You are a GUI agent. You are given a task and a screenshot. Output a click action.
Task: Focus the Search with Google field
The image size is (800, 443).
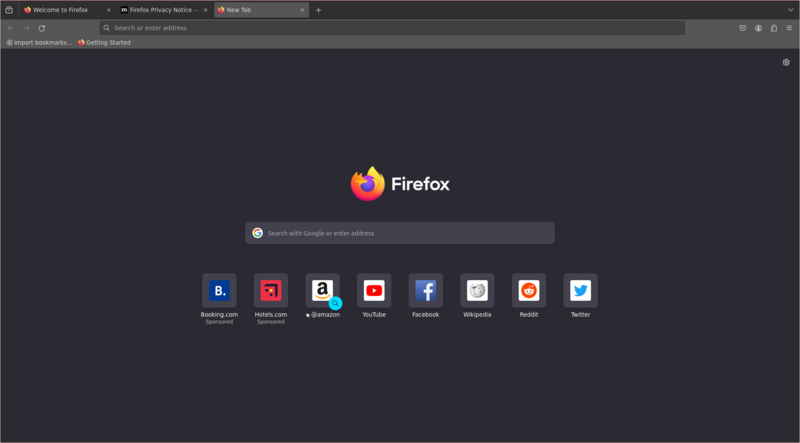point(399,233)
